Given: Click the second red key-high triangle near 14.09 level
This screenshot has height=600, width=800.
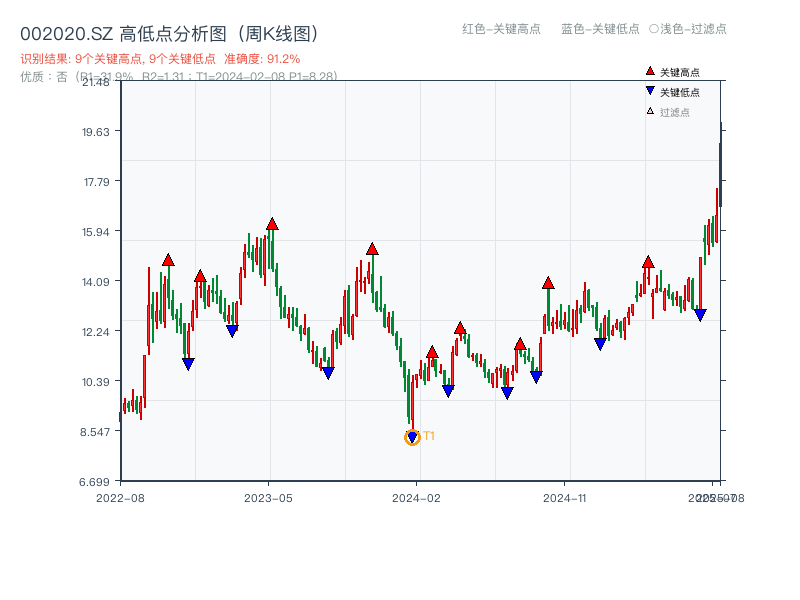Looking at the screenshot, I should tap(200, 276).
